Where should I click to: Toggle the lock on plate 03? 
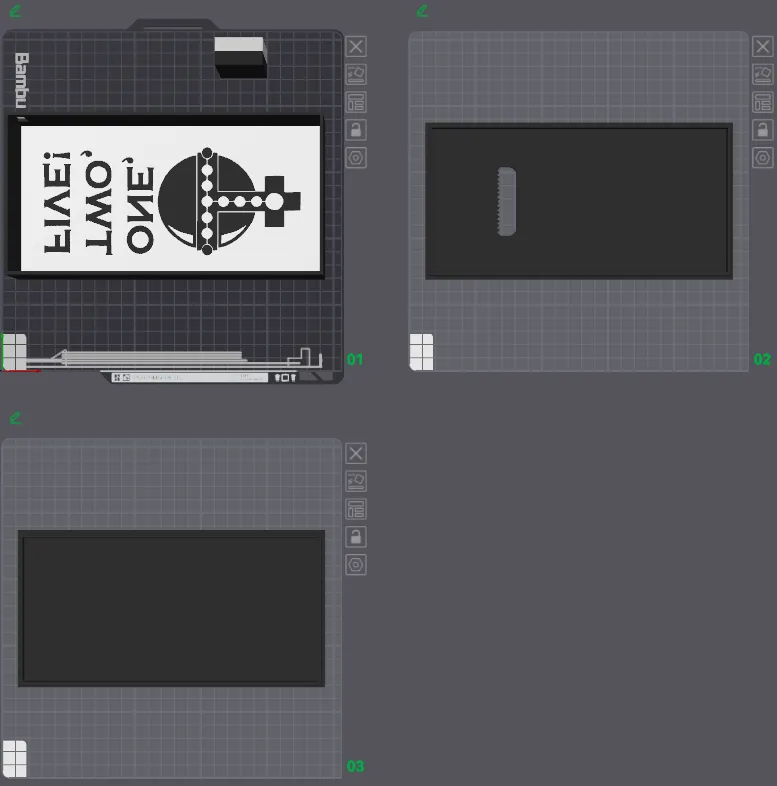(356, 537)
